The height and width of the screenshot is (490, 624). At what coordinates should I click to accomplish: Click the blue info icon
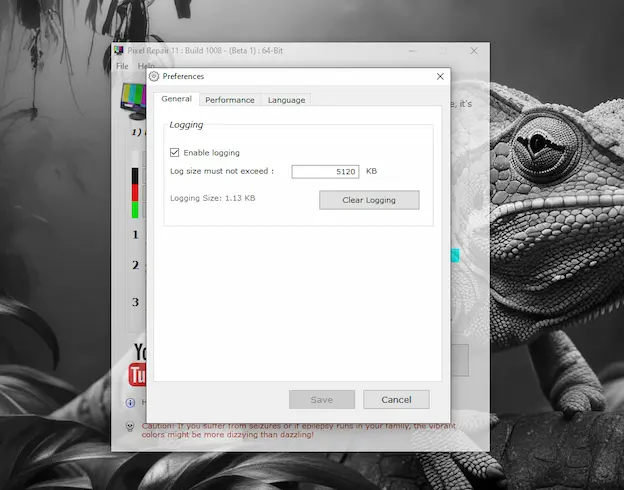point(130,403)
